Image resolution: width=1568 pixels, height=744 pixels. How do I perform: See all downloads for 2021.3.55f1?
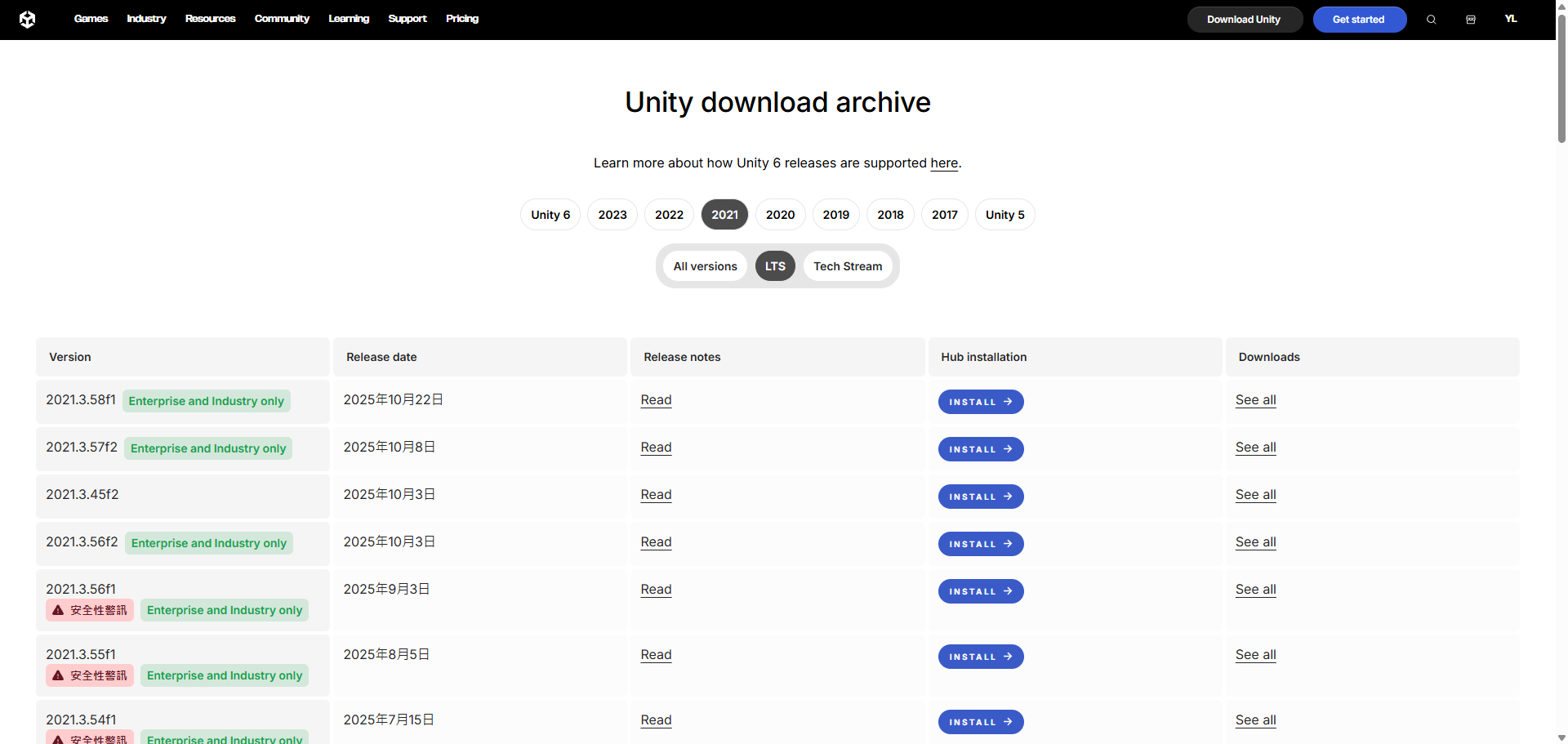tap(1255, 655)
